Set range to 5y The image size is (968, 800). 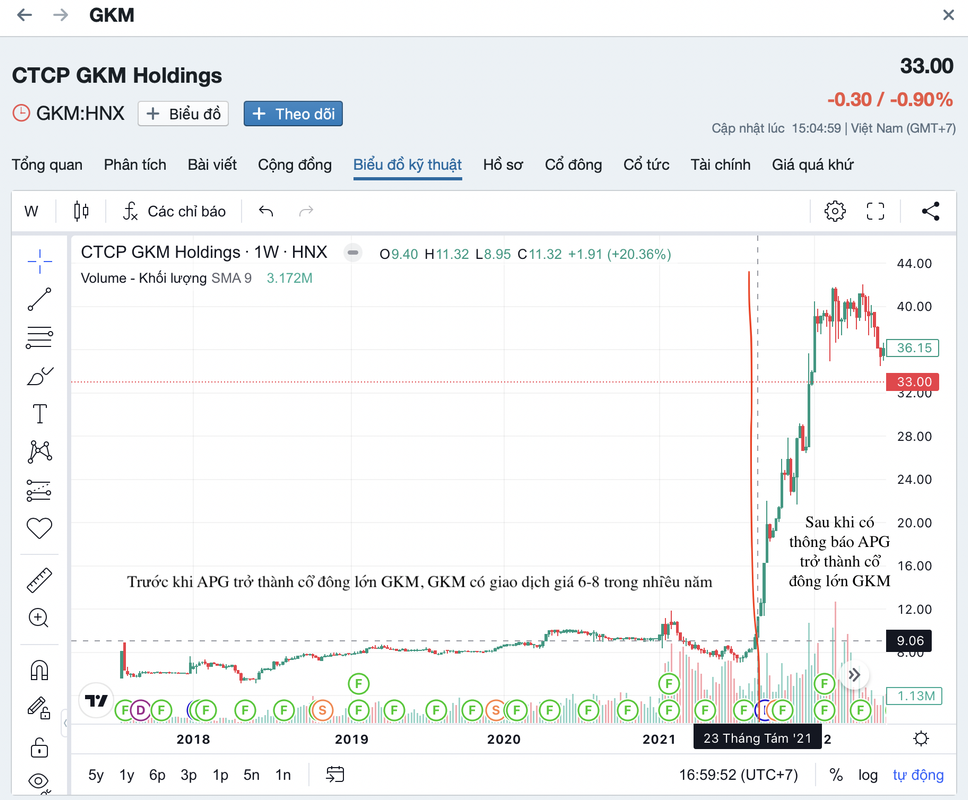96,775
